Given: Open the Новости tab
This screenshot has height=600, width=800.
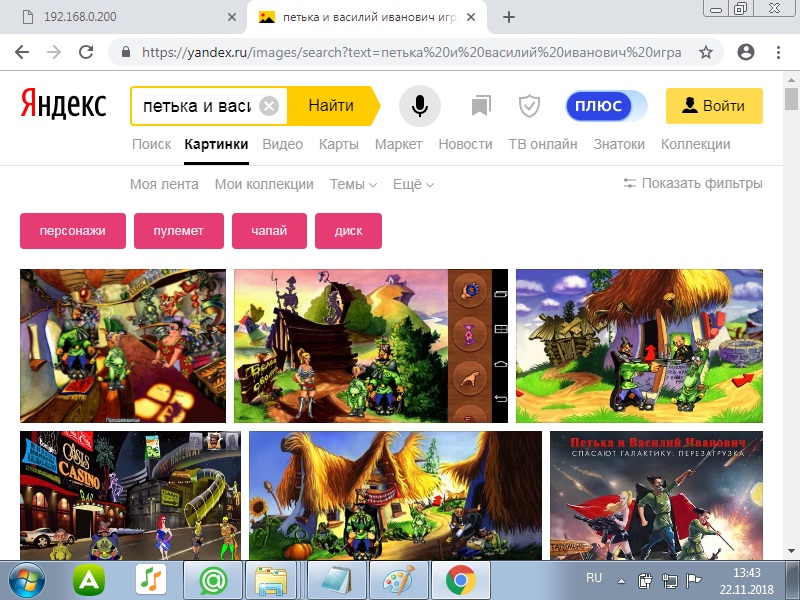Looking at the screenshot, I should click(465, 144).
